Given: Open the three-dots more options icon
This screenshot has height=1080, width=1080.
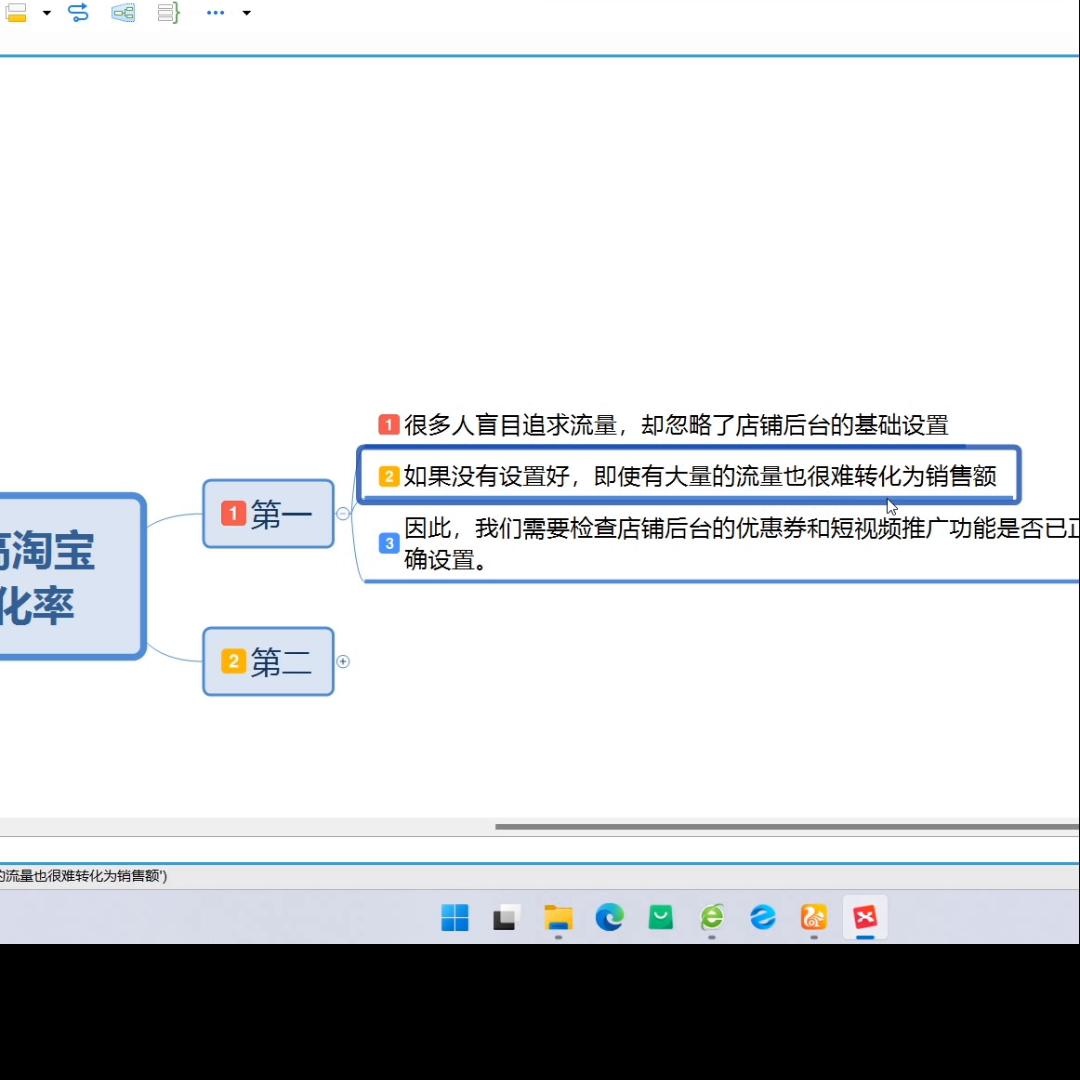Looking at the screenshot, I should tap(216, 12).
